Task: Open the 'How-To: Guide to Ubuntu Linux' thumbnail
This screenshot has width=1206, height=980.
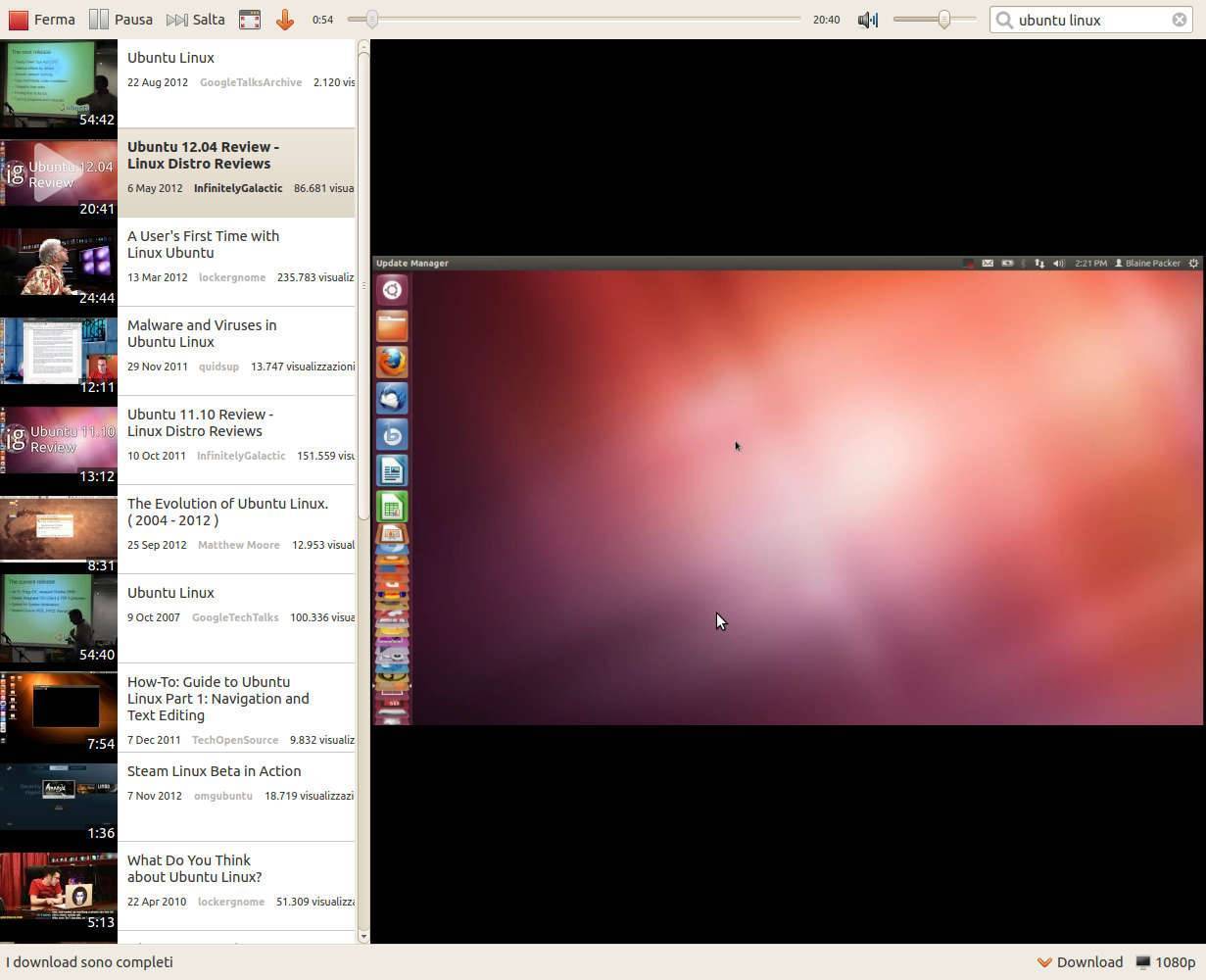Action: pyautogui.click(x=59, y=709)
